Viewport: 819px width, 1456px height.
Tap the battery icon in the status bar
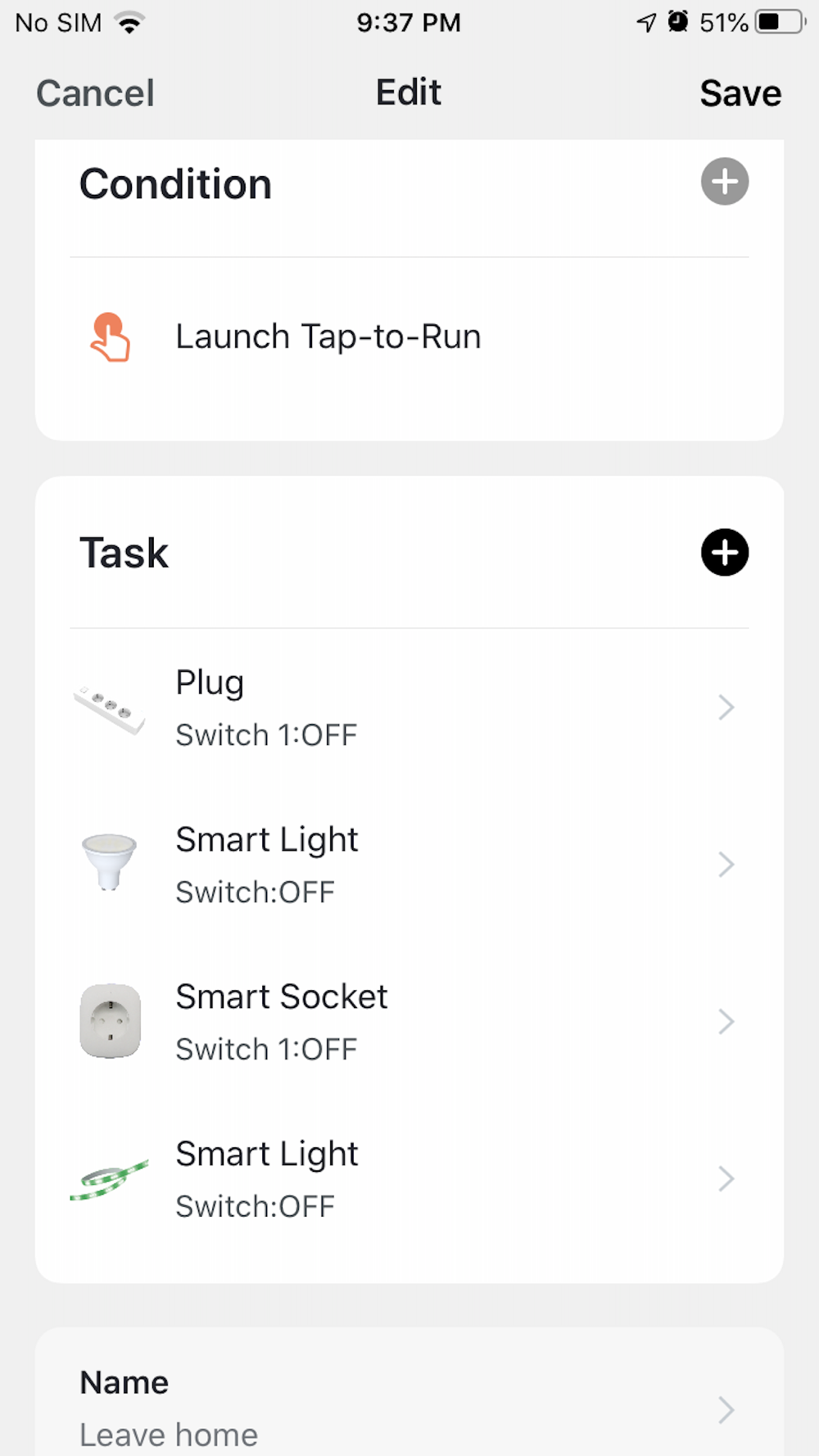pos(779,22)
